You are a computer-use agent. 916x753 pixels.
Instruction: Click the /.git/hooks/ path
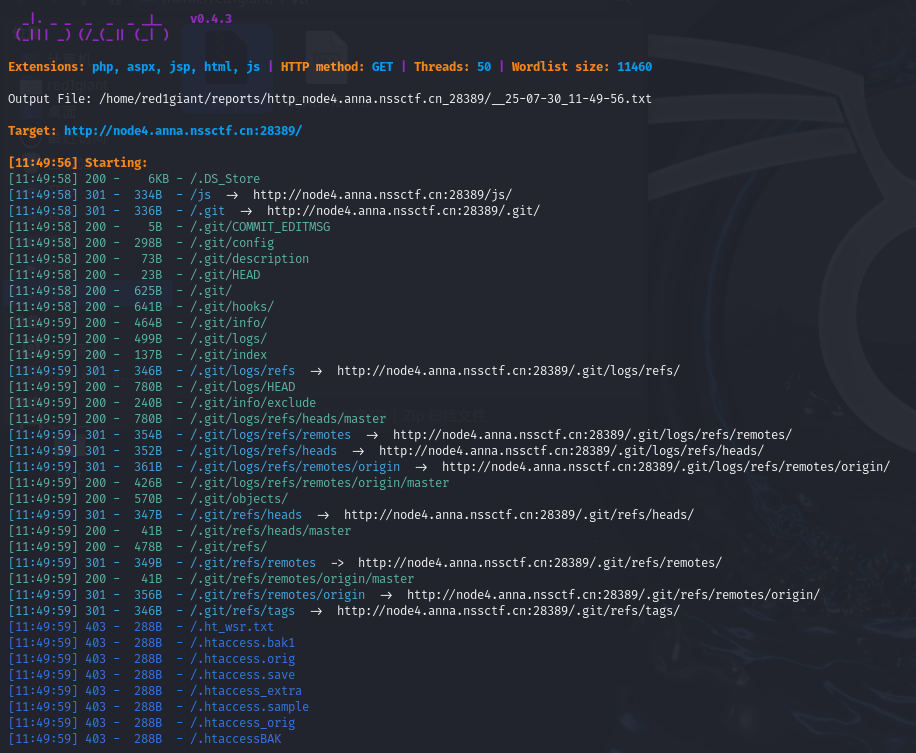click(232, 307)
